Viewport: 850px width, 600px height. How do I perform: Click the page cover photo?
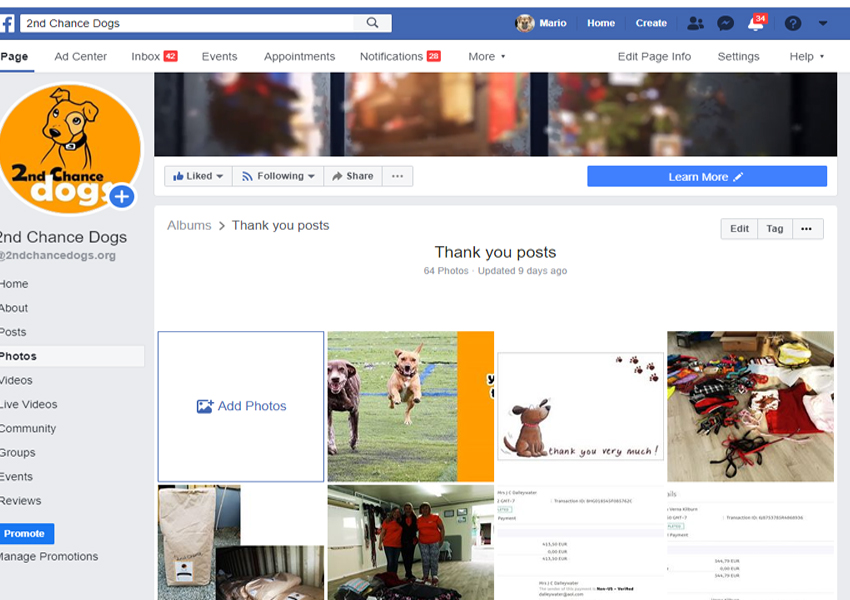click(x=495, y=114)
